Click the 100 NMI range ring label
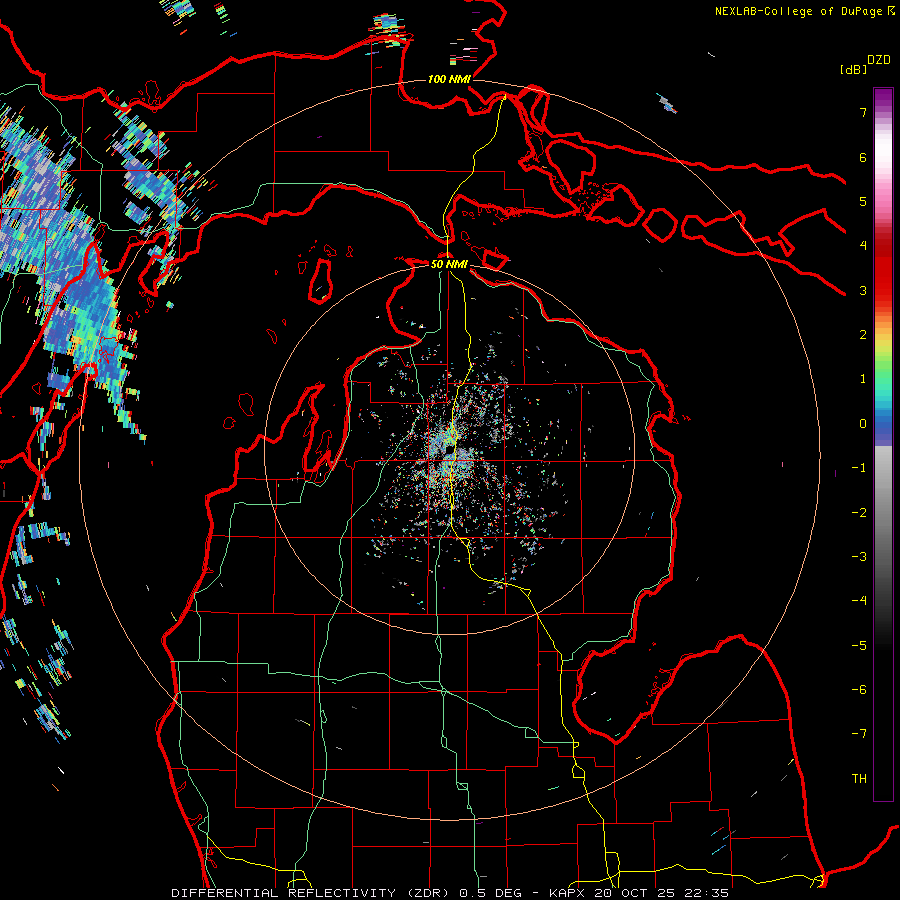This screenshot has height=900, width=900. 449,79
